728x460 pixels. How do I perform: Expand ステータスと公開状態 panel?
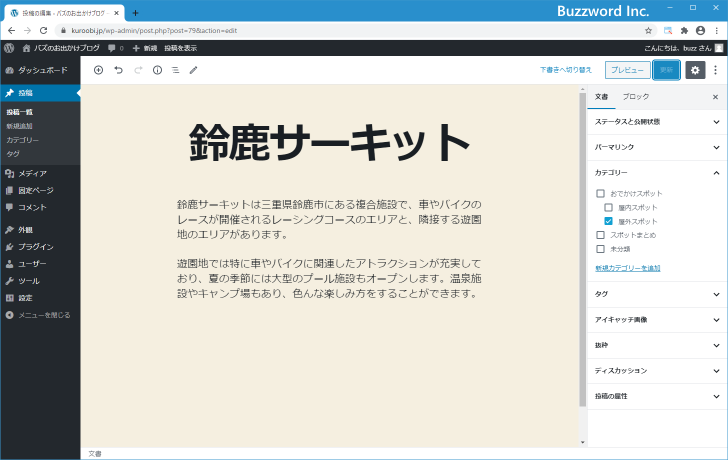(x=657, y=122)
